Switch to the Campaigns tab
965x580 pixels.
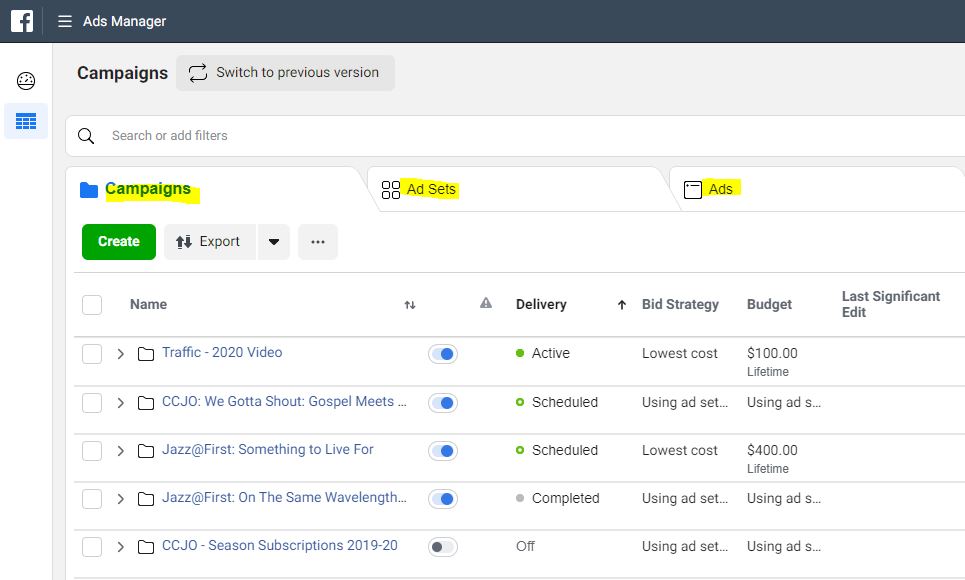pos(215,189)
